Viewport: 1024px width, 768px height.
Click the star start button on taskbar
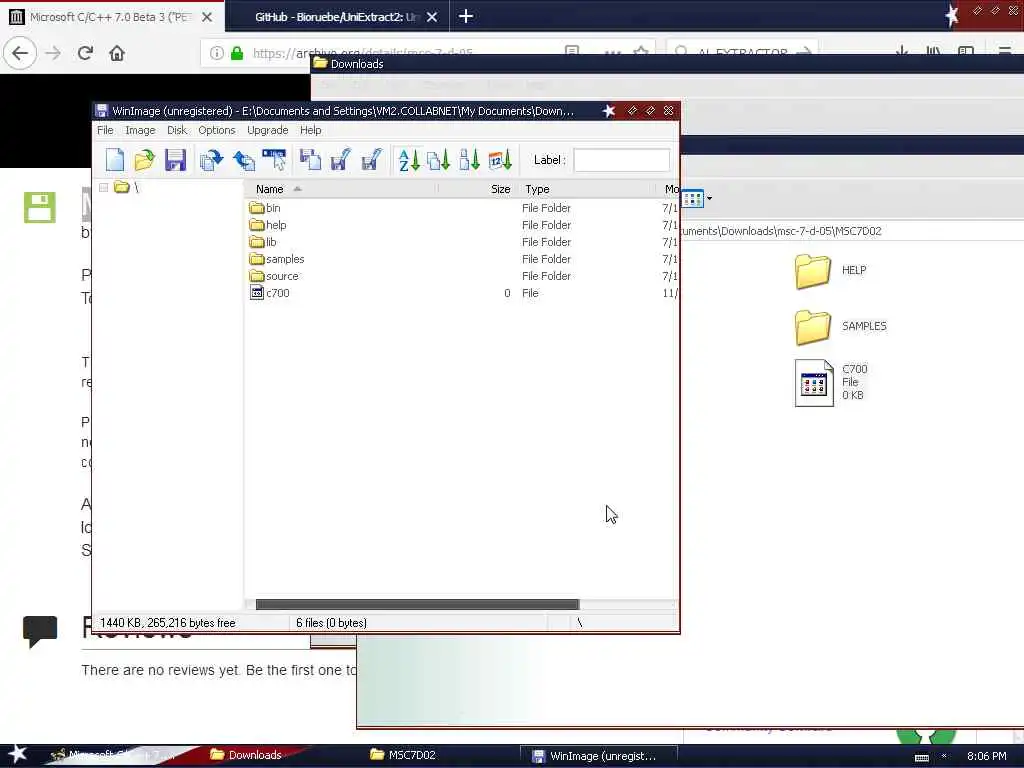(18, 754)
